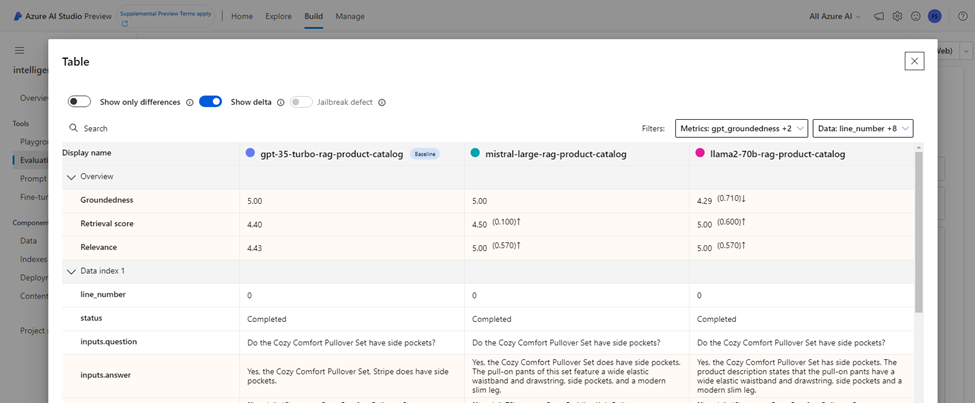The height and width of the screenshot is (403, 975).
Task: Click the Retrieval score row label
Action: 107,224
